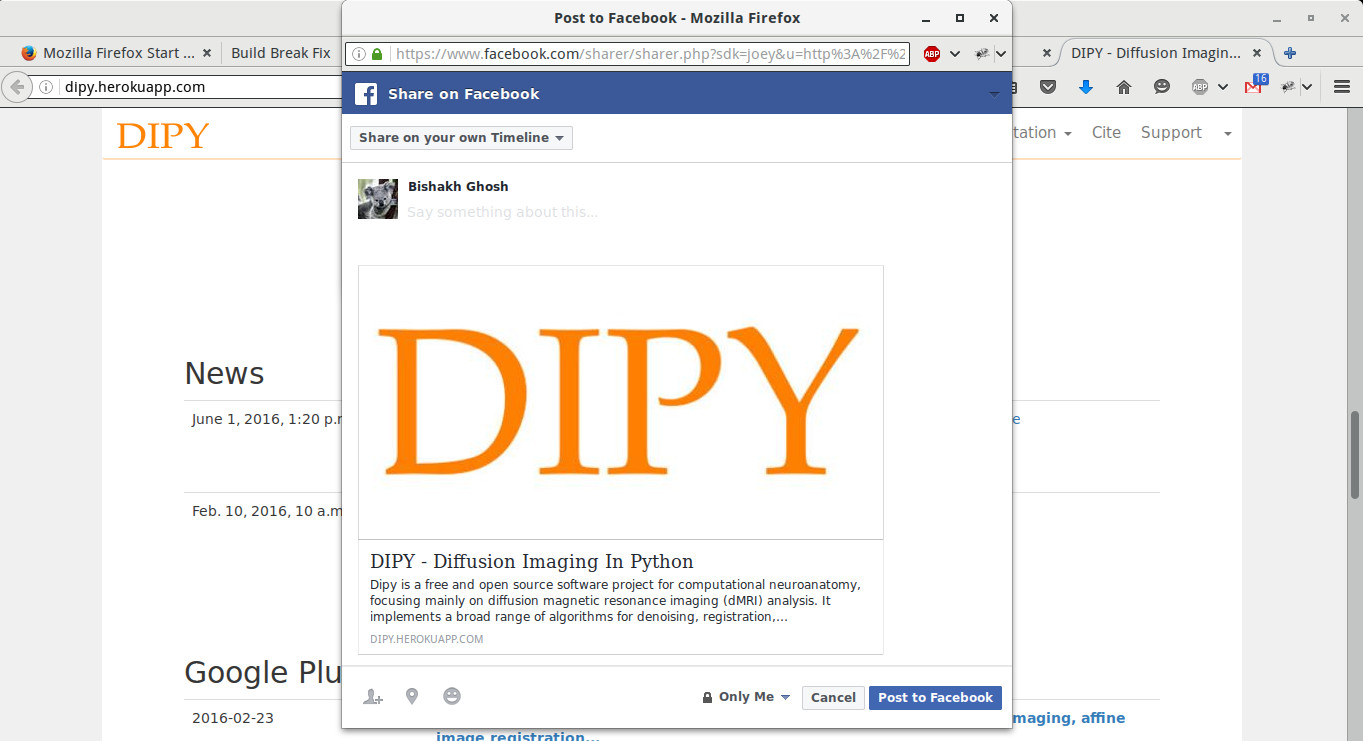The image size is (1363, 741).
Task: Open a new tab with plus button
Action: pos(1290,53)
